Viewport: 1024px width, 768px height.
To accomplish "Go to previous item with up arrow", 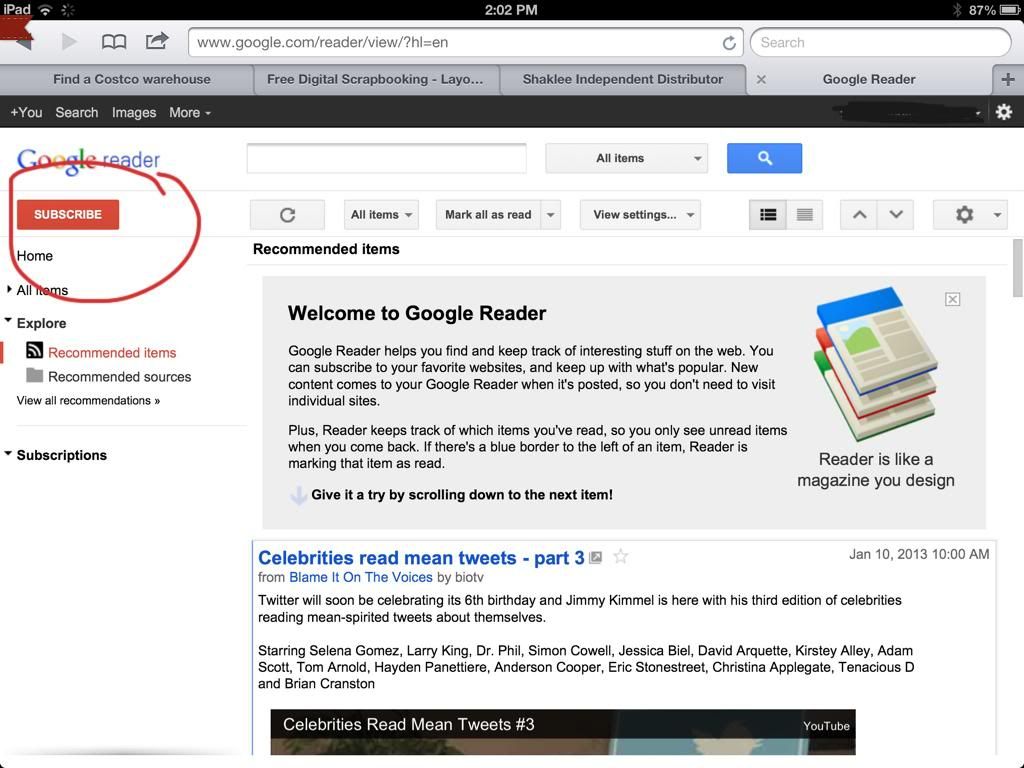I will coord(859,215).
